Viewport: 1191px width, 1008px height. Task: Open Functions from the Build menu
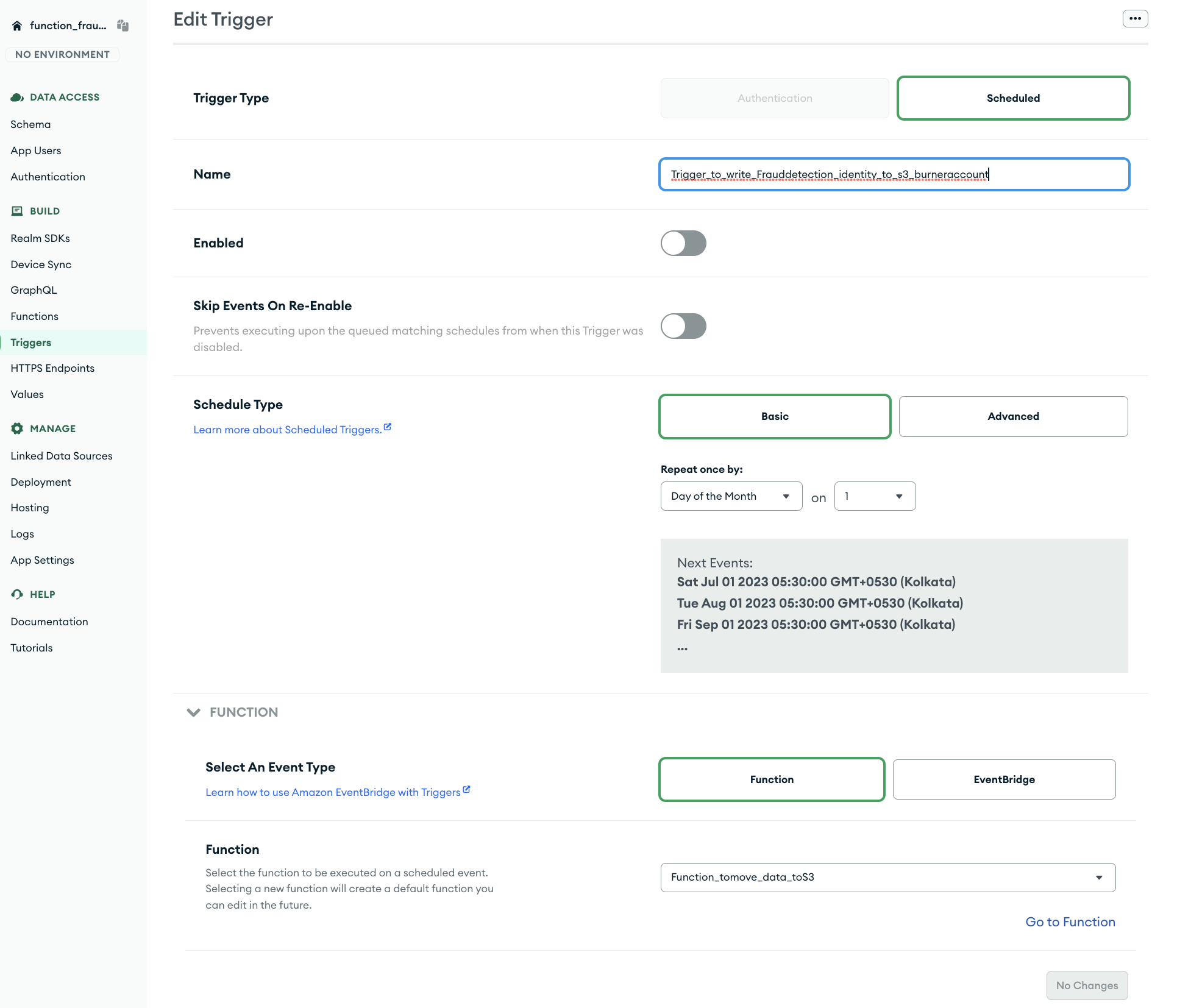point(34,316)
